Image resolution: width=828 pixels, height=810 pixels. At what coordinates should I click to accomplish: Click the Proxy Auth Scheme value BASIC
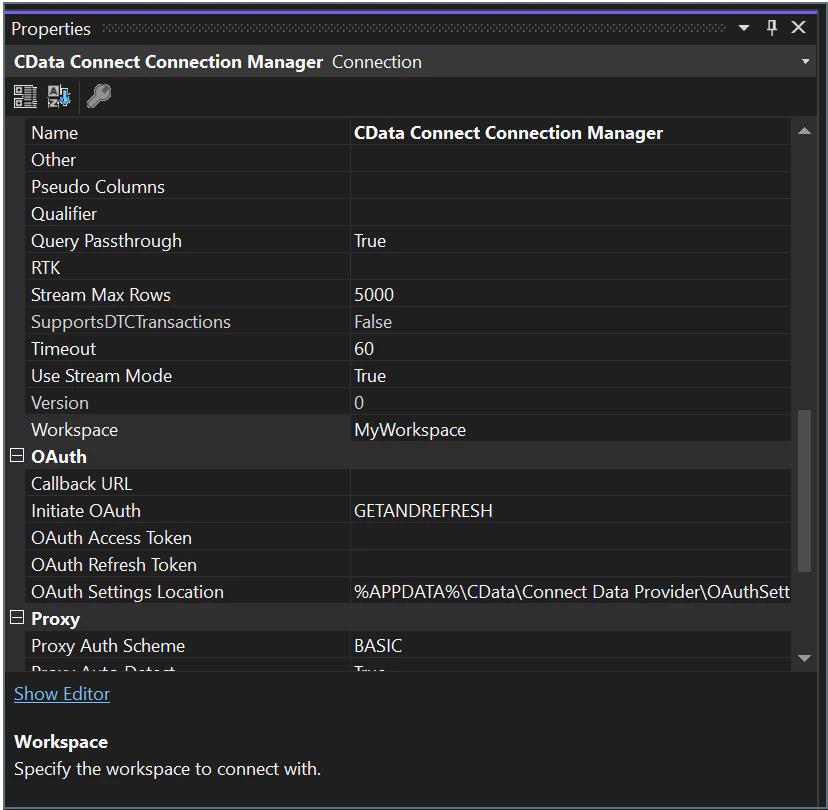(571, 645)
